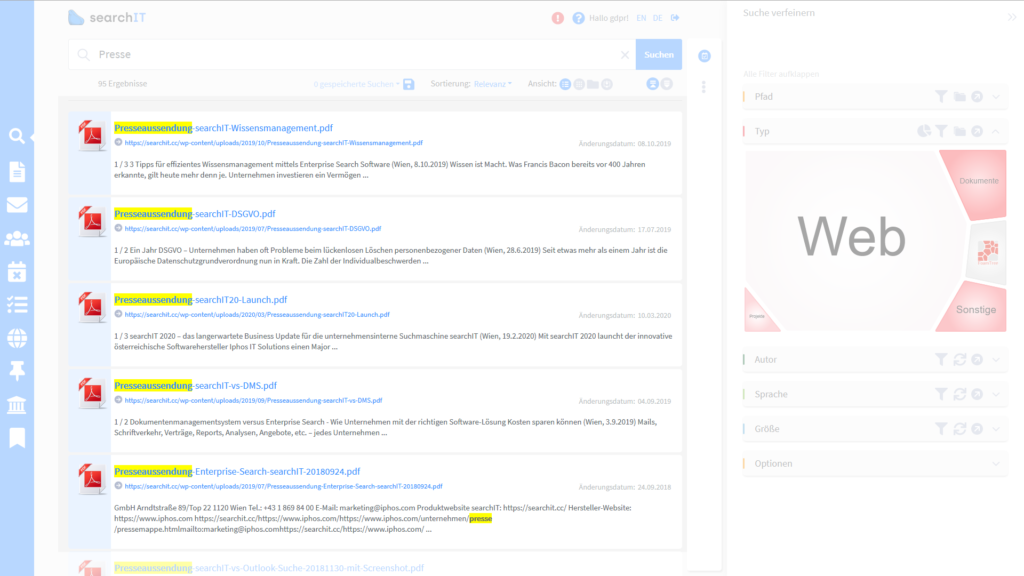
Task: Click the Pfad filter funnel icon
Action: pyautogui.click(x=941, y=97)
